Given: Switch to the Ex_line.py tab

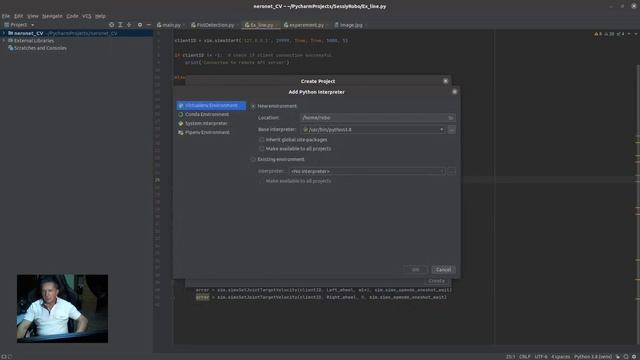Looking at the screenshot, I should tap(261, 25).
